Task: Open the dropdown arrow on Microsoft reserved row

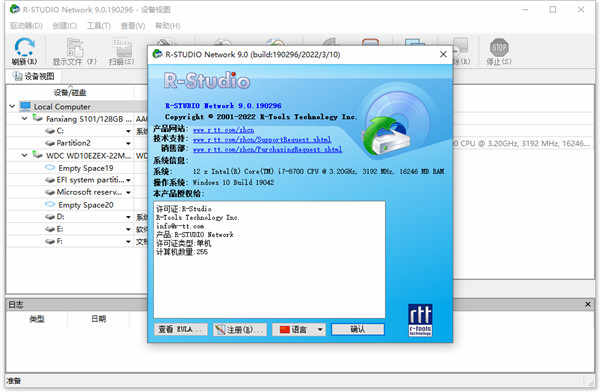Action: pyautogui.click(x=129, y=193)
